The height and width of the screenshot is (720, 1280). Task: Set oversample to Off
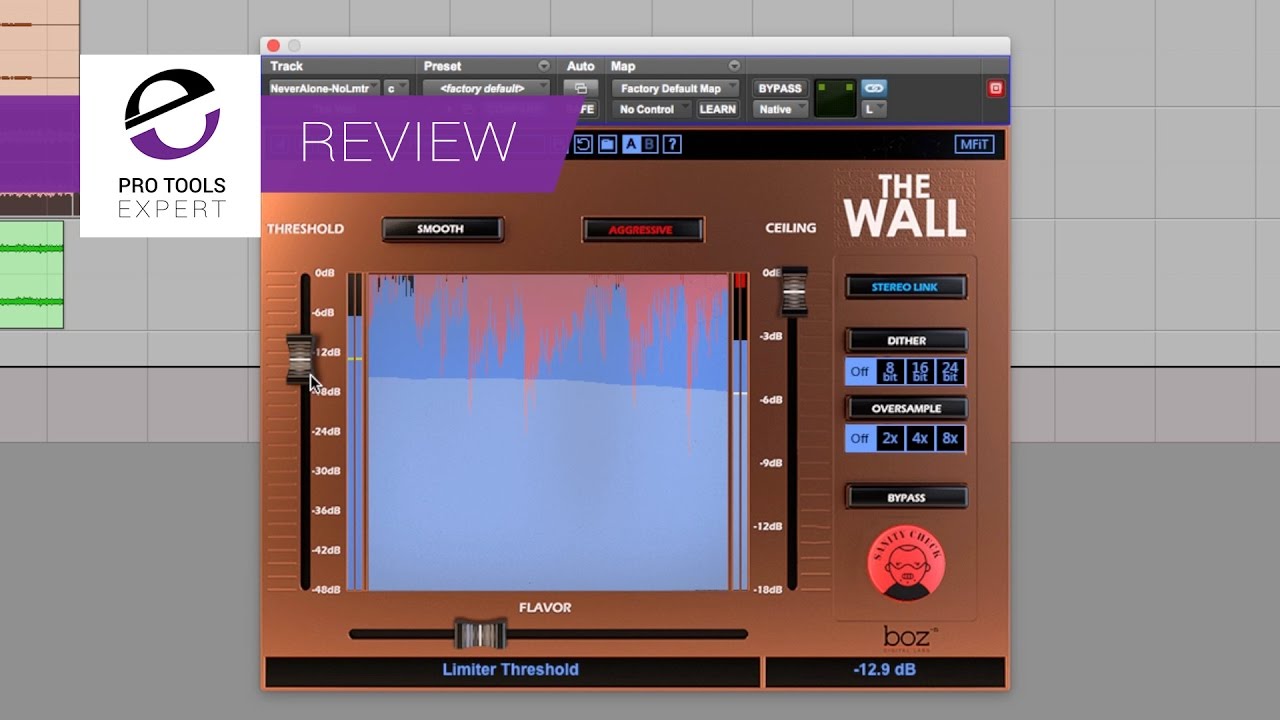click(x=860, y=438)
